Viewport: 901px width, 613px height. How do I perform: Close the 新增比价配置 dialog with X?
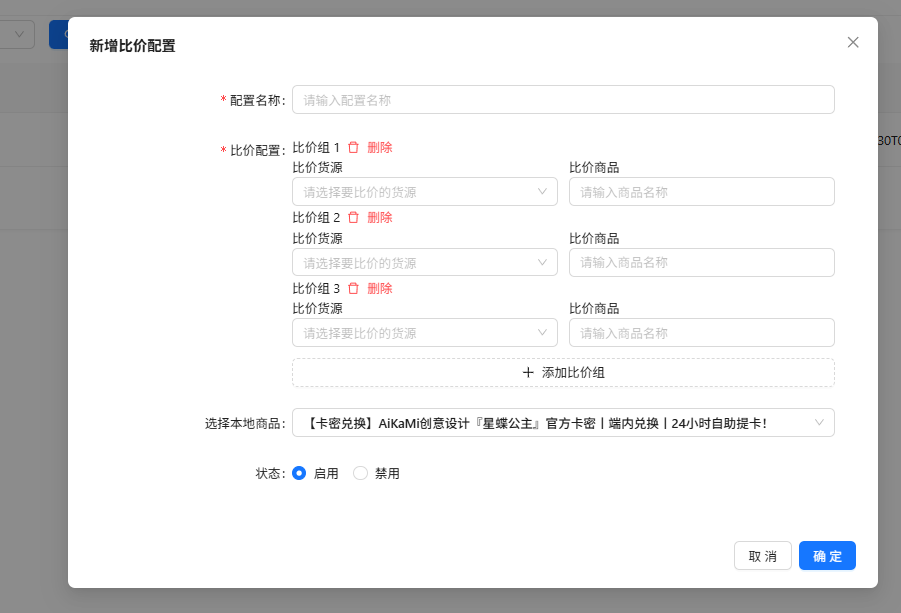[853, 42]
